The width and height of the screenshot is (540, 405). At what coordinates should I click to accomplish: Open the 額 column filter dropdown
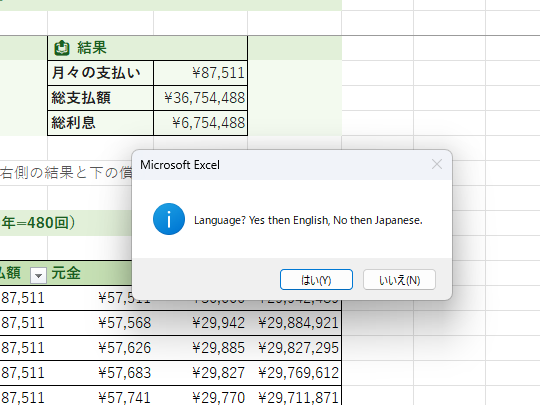[38, 276]
